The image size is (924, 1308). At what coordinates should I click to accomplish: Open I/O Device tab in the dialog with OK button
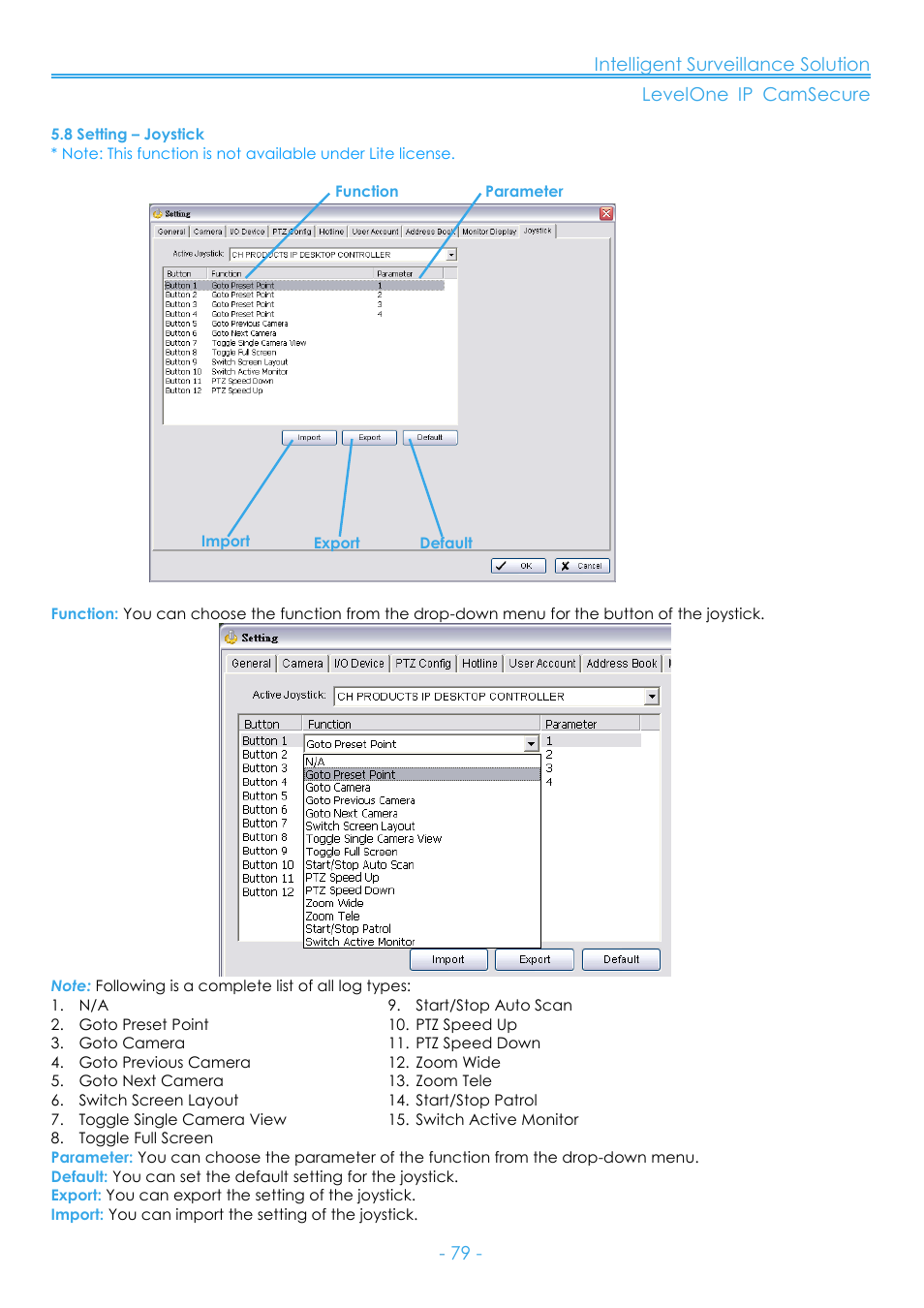click(247, 232)
